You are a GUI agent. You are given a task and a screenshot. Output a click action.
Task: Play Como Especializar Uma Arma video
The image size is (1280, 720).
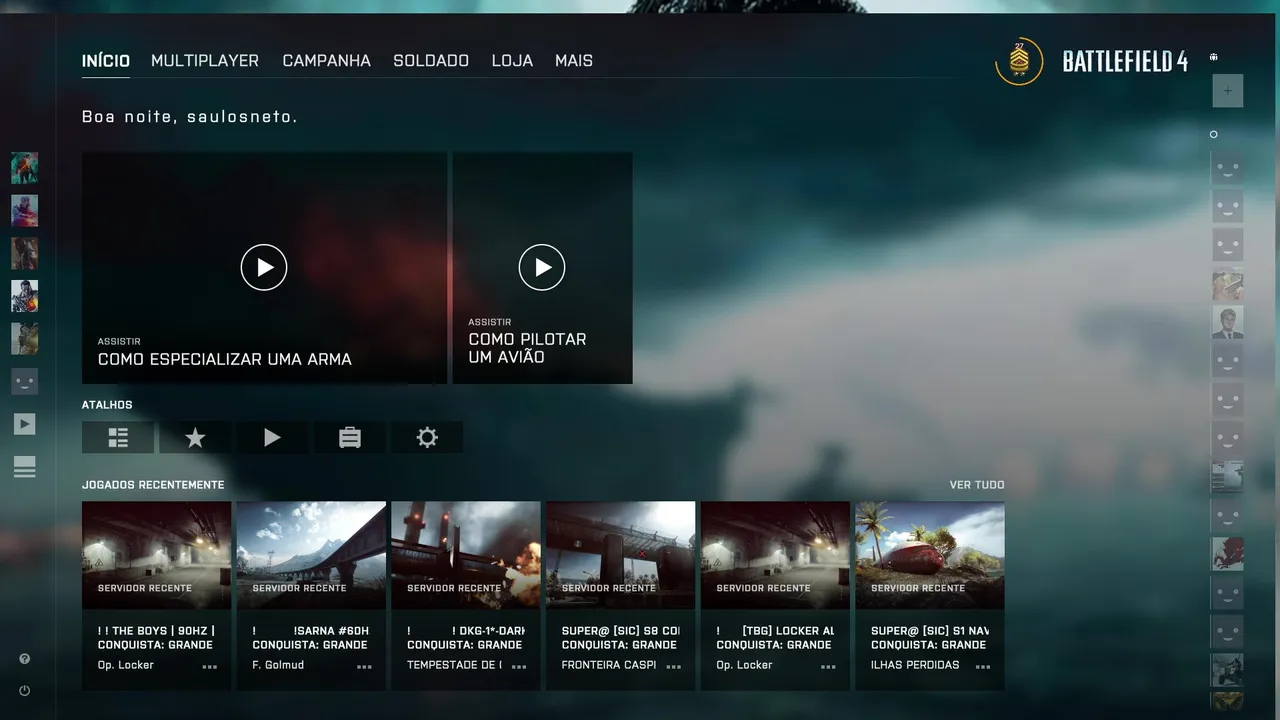click(264, 267)
